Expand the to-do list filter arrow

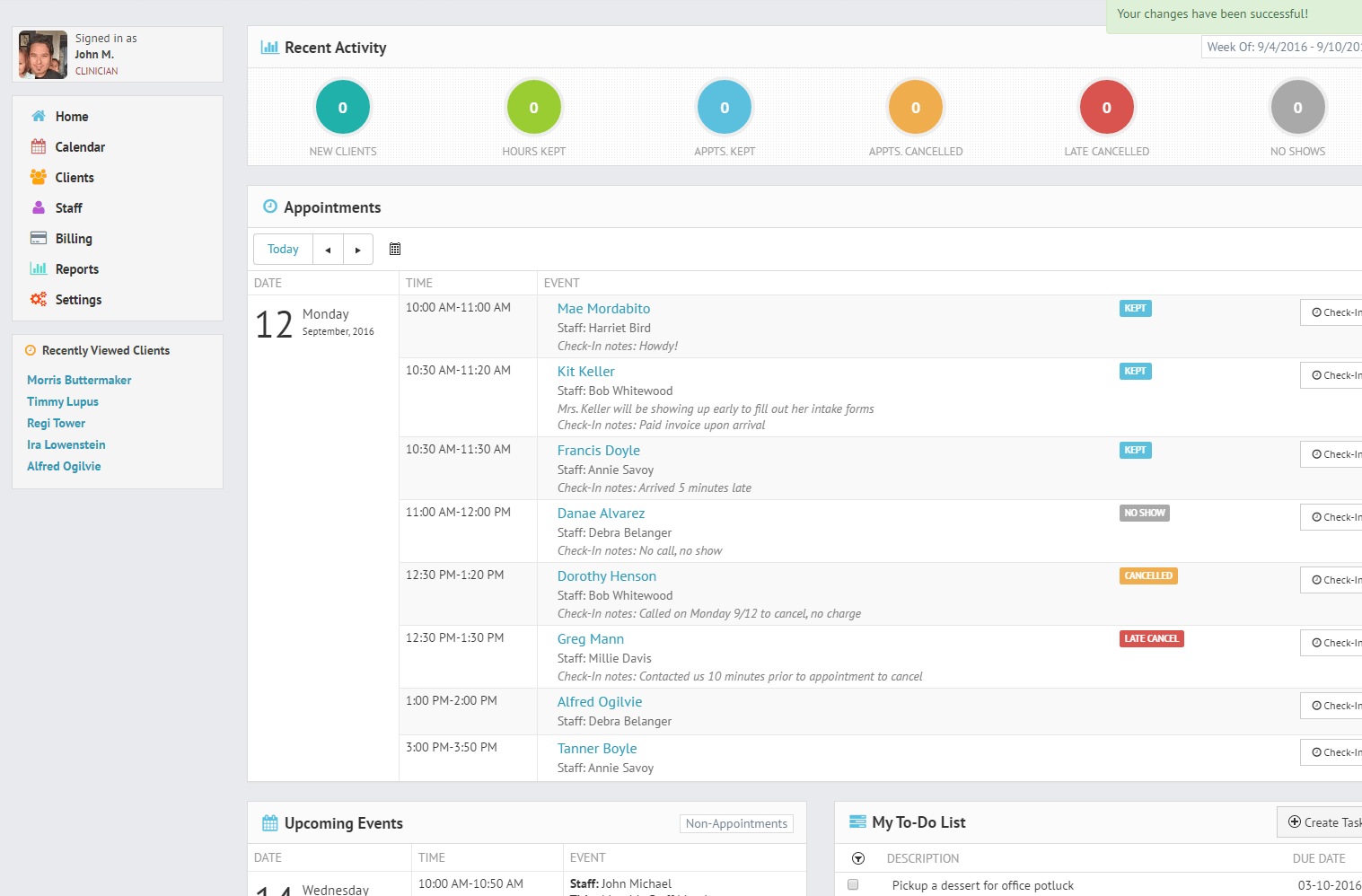click(858, 858)
